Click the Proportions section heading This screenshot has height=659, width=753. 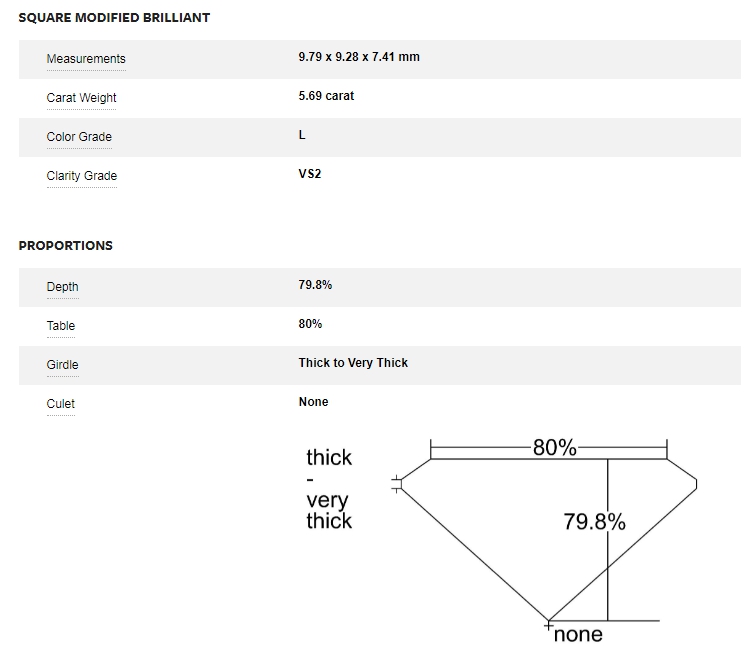[x=66, y=246]
